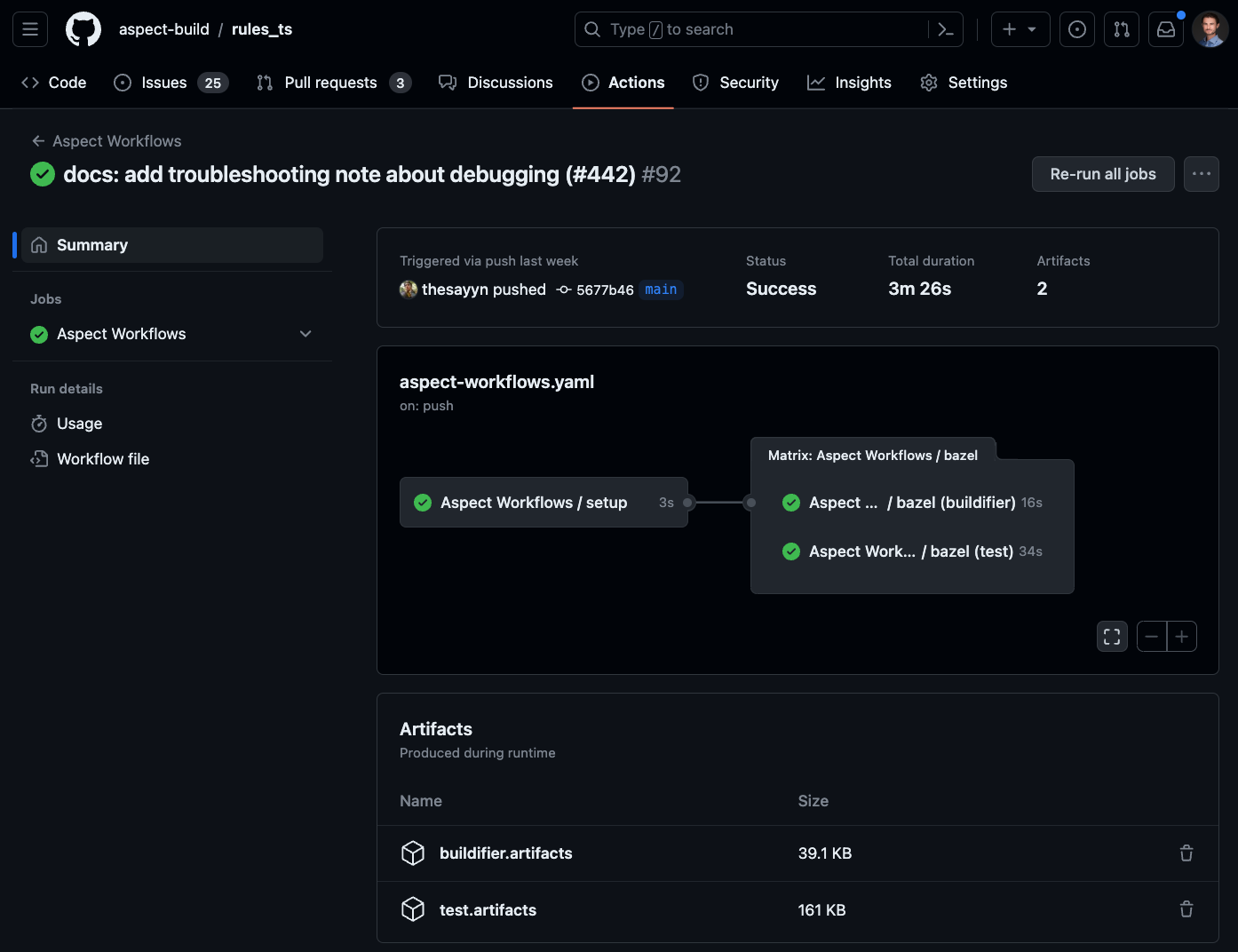Click the buildifier.artifacts package icon
The height and width of the screenshot is (952, 1238).
[x=413, y=853]
